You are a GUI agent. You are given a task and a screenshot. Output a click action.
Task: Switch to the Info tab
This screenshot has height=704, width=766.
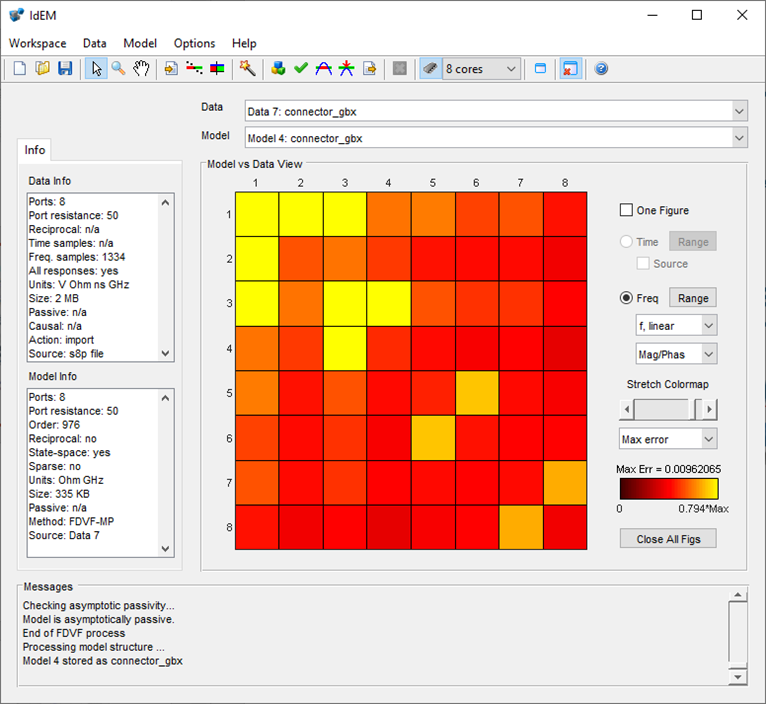35,150
